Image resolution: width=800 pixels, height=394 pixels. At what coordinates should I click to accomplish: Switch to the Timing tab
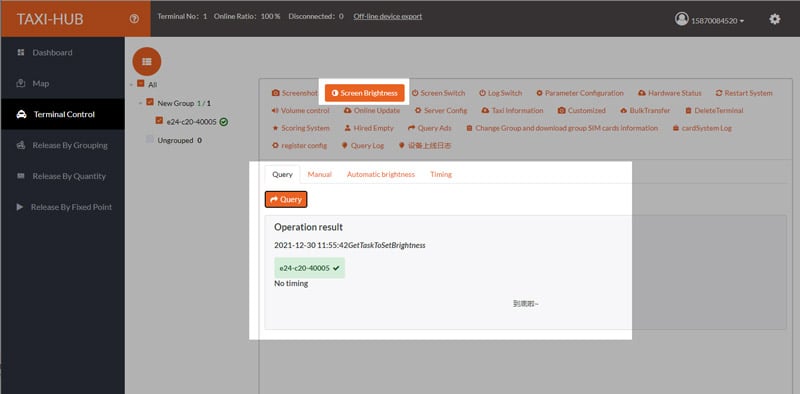click(441, 175)
